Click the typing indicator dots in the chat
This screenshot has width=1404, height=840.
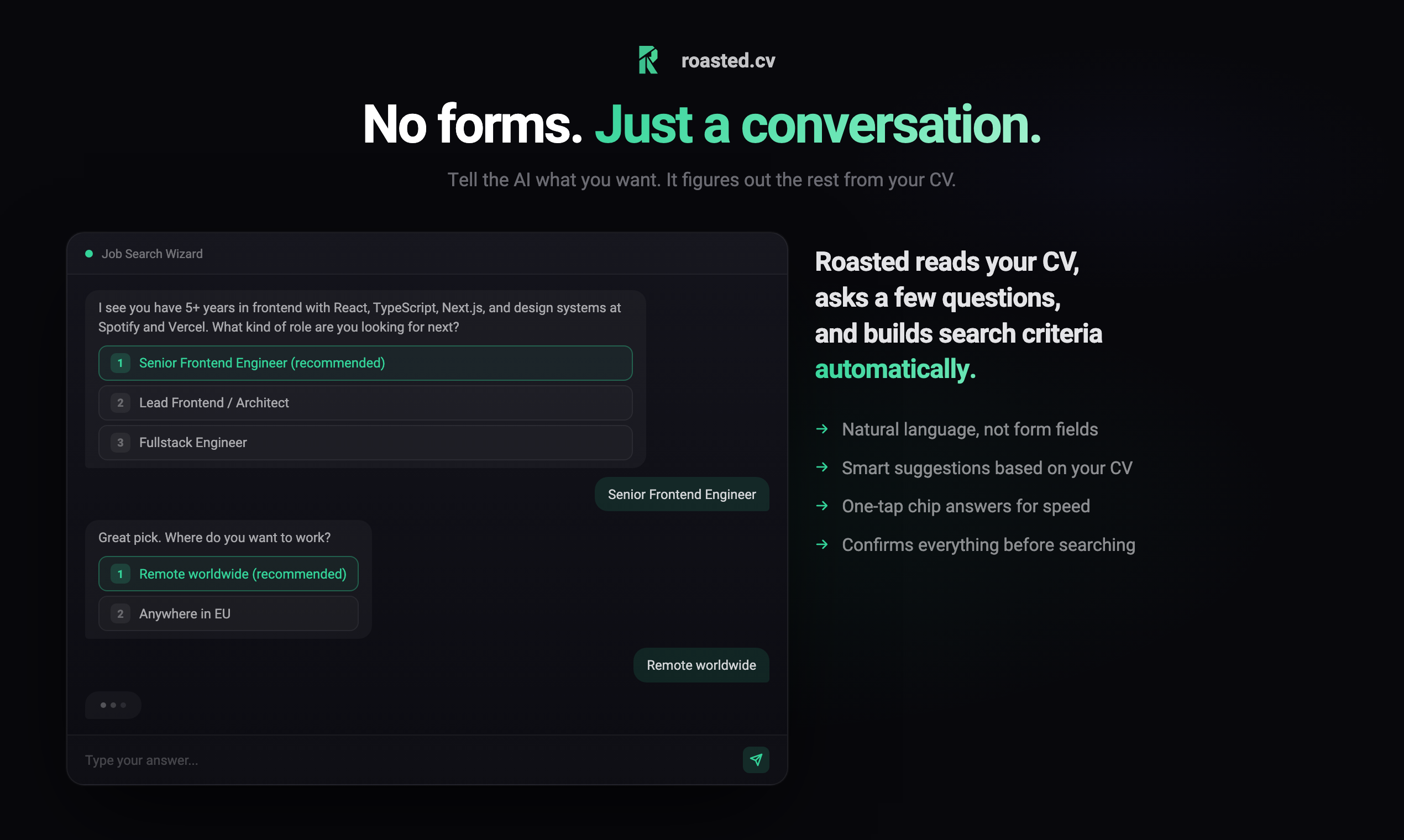click(113, 705)
